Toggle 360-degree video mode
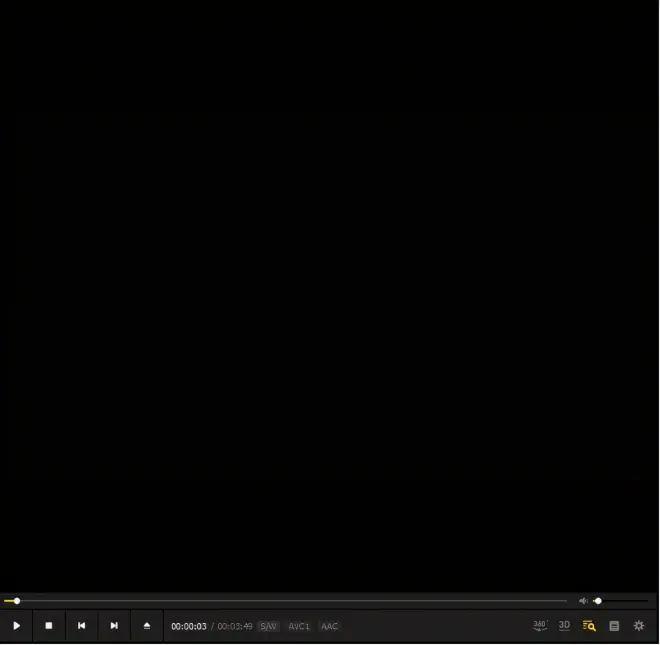The width and height of the screenshot is (660, 645). coord(540,626)
